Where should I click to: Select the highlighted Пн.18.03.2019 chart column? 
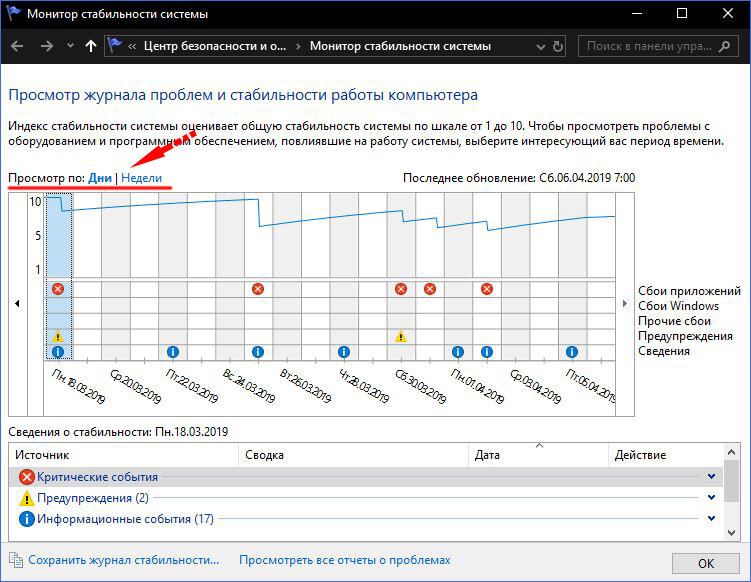click(x=58, y=276)
